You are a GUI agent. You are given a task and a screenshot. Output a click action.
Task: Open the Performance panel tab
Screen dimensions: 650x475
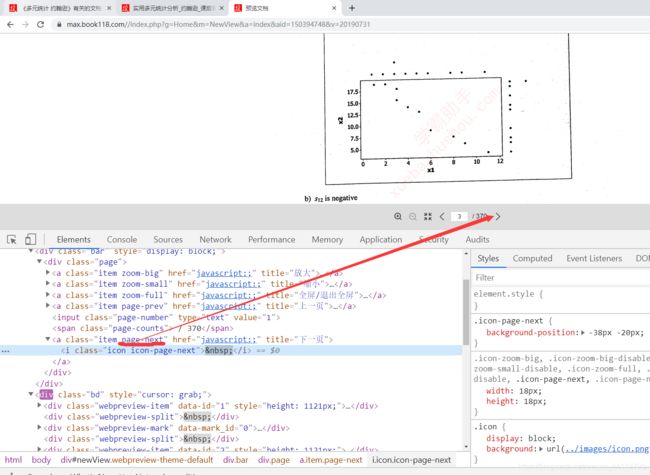point(272,240)
